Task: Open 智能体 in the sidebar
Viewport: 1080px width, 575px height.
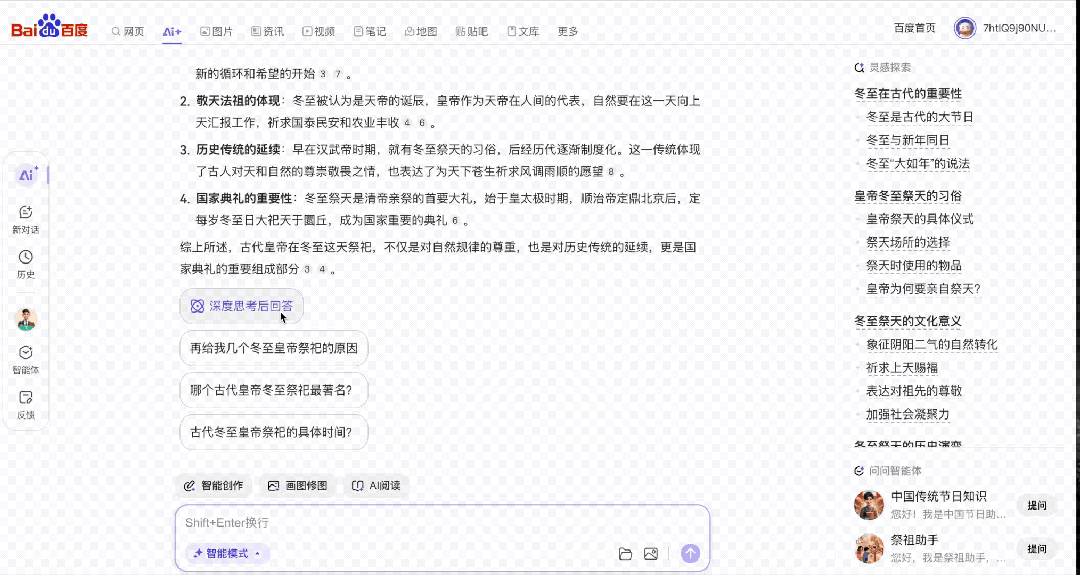Action: [25, 360]
